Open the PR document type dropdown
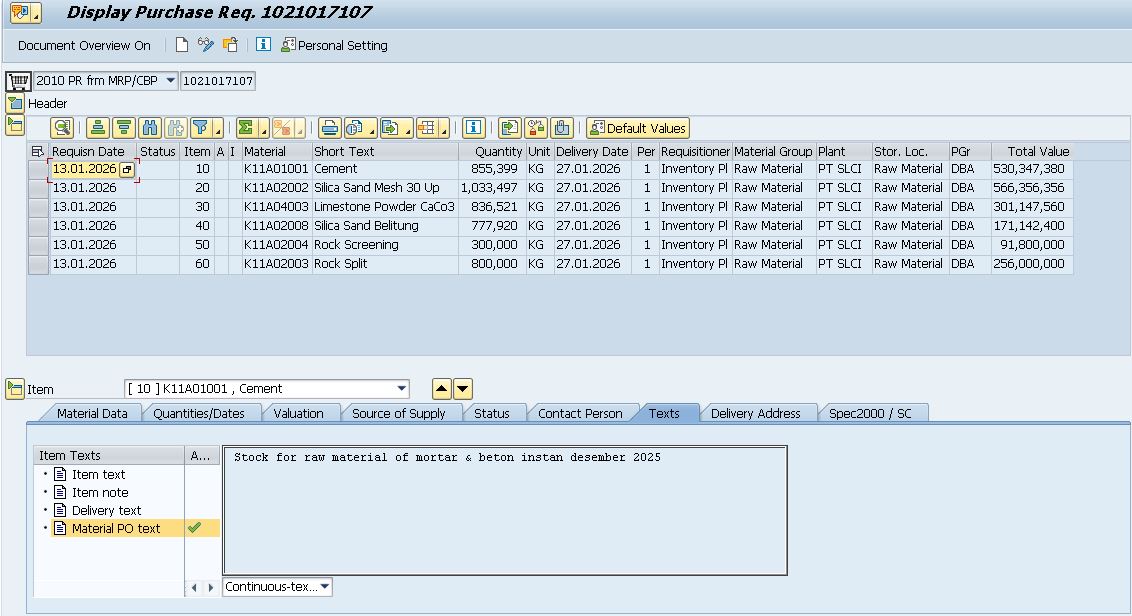This screenshot has height=616, width=1132. (x=170, y=81)
